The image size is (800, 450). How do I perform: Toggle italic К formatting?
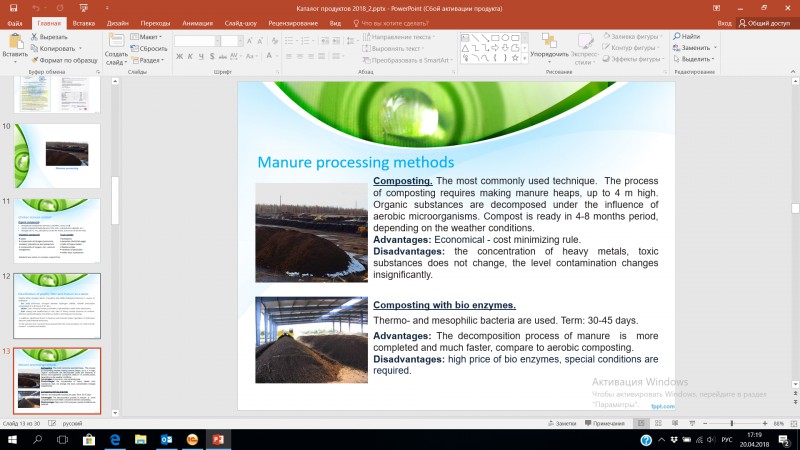pyautogui.click(x=190, y=56)
